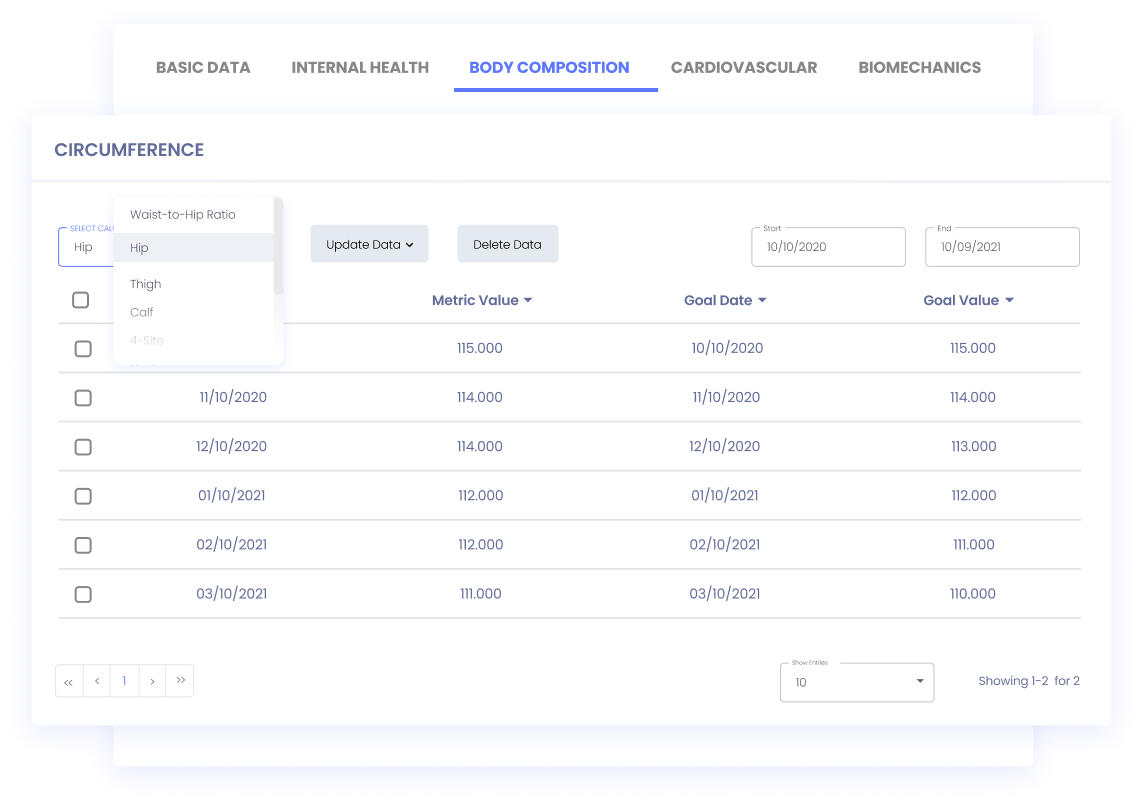This screenshot has width=1140, height=803.
Task: Click the End date field
Action: tap(1002, 247)
